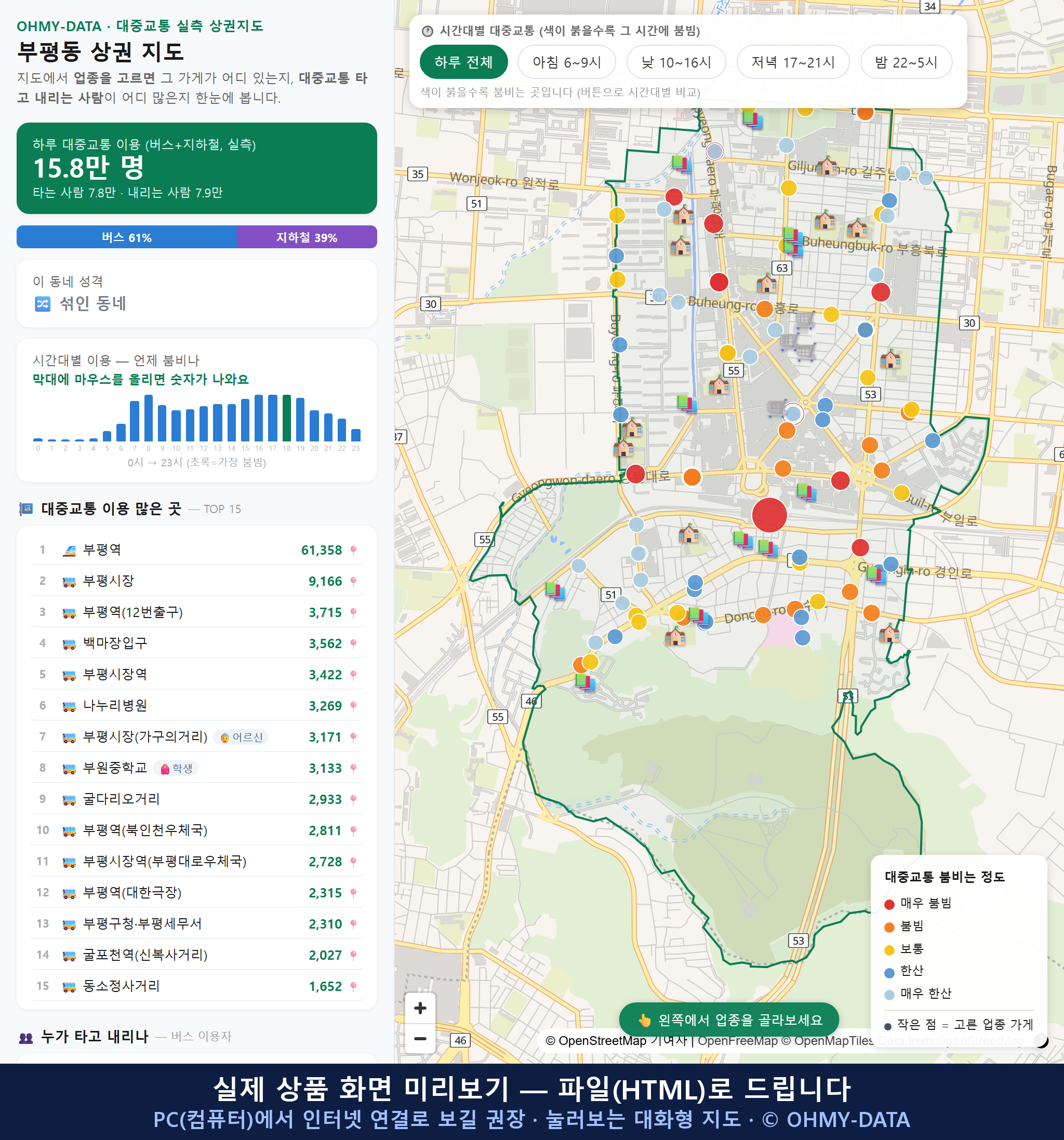Click the bus icon next to 동소정사거리
The image size is (1064, 1140).
click(x=69, y=987)
